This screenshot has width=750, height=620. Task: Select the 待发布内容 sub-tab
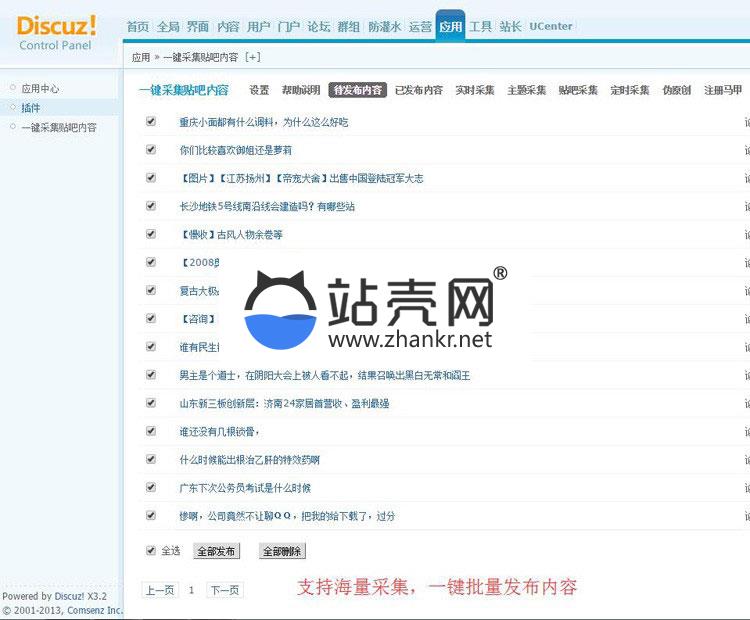[x=357, y=90]
